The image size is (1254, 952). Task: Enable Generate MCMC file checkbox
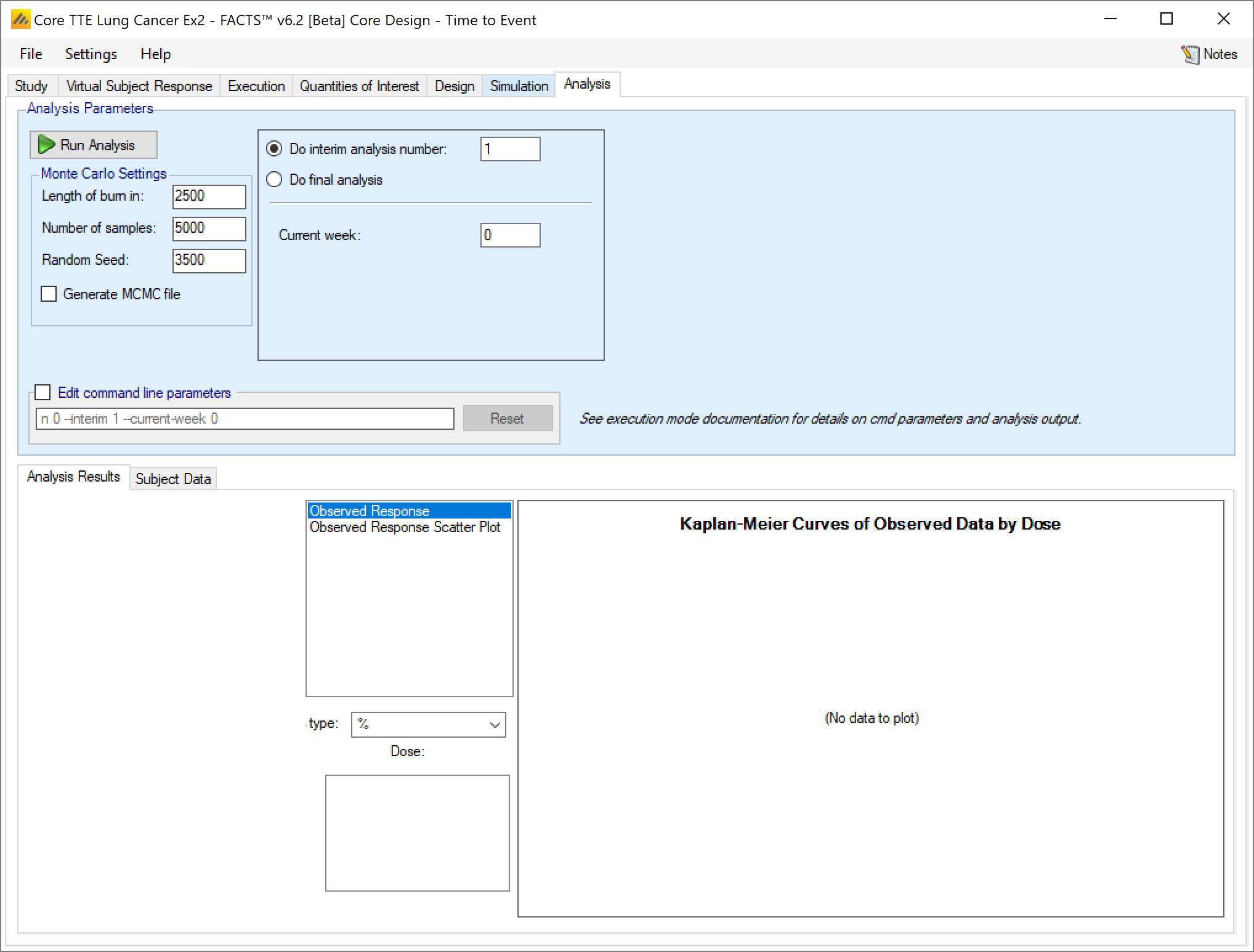pyautogui.click(x=49, y=294)
